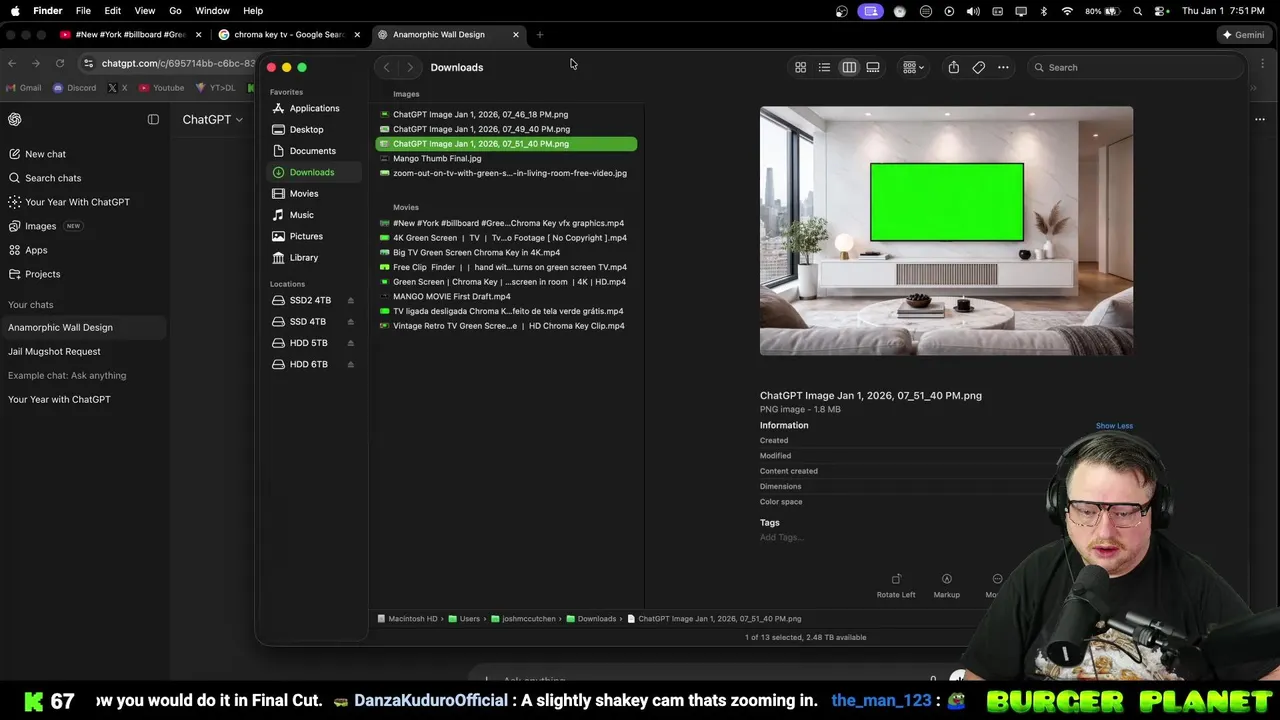
Task: Open the Edit menu
Action: 112,11
